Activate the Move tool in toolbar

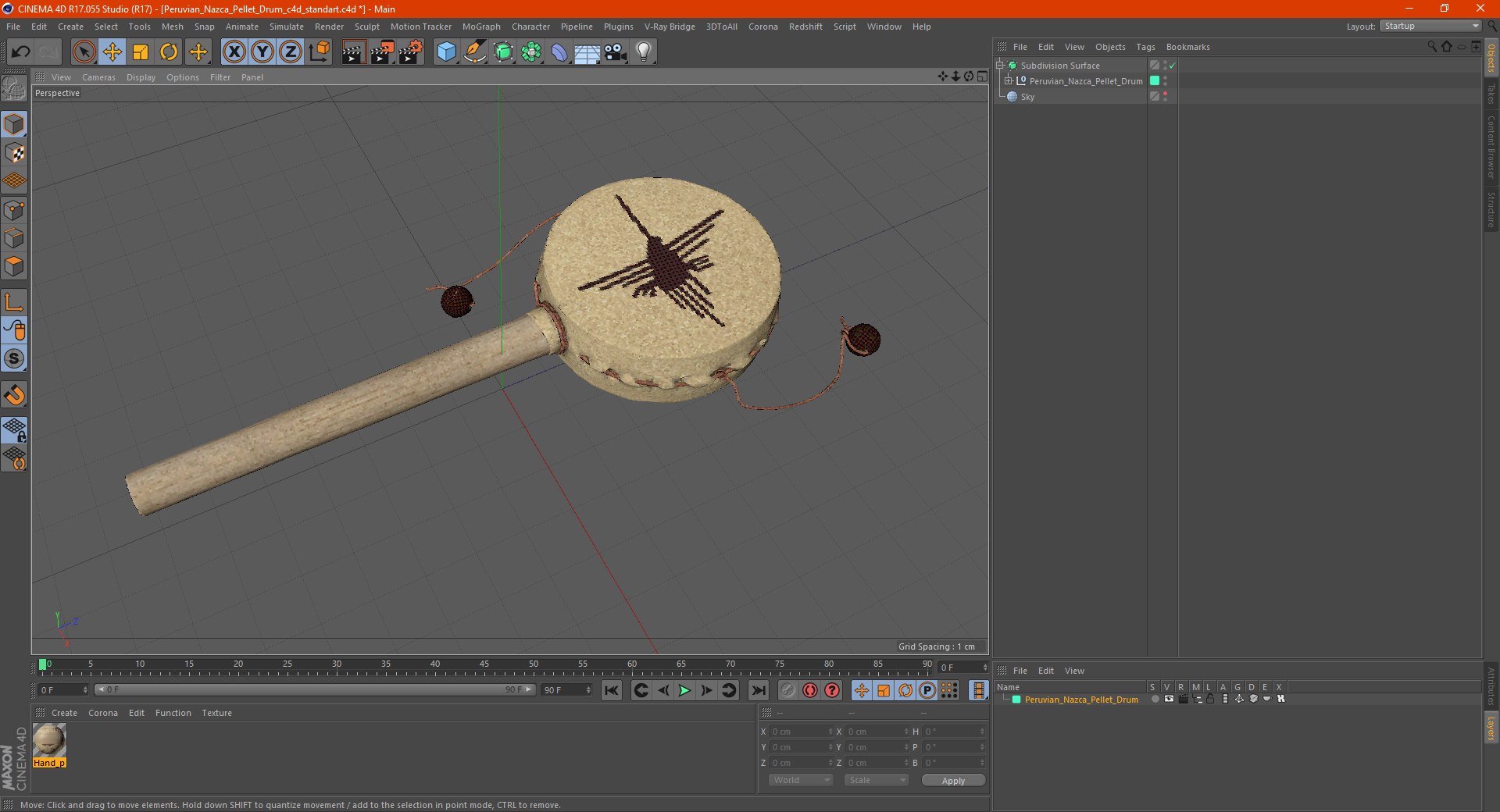pos(112,52)
